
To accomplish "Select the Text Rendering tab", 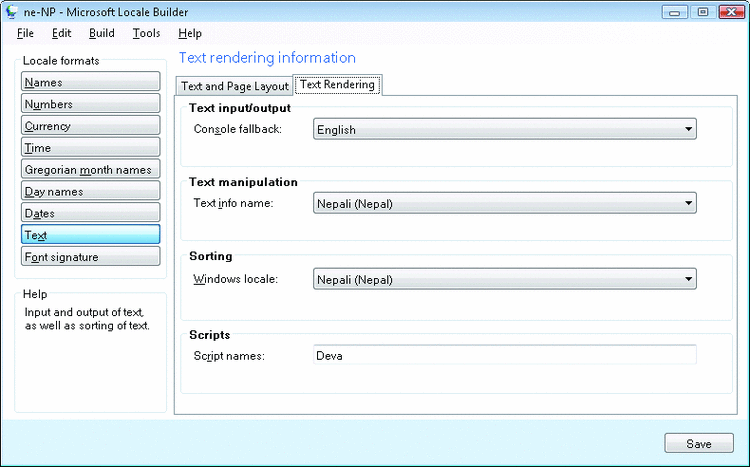I will point(337,85).
